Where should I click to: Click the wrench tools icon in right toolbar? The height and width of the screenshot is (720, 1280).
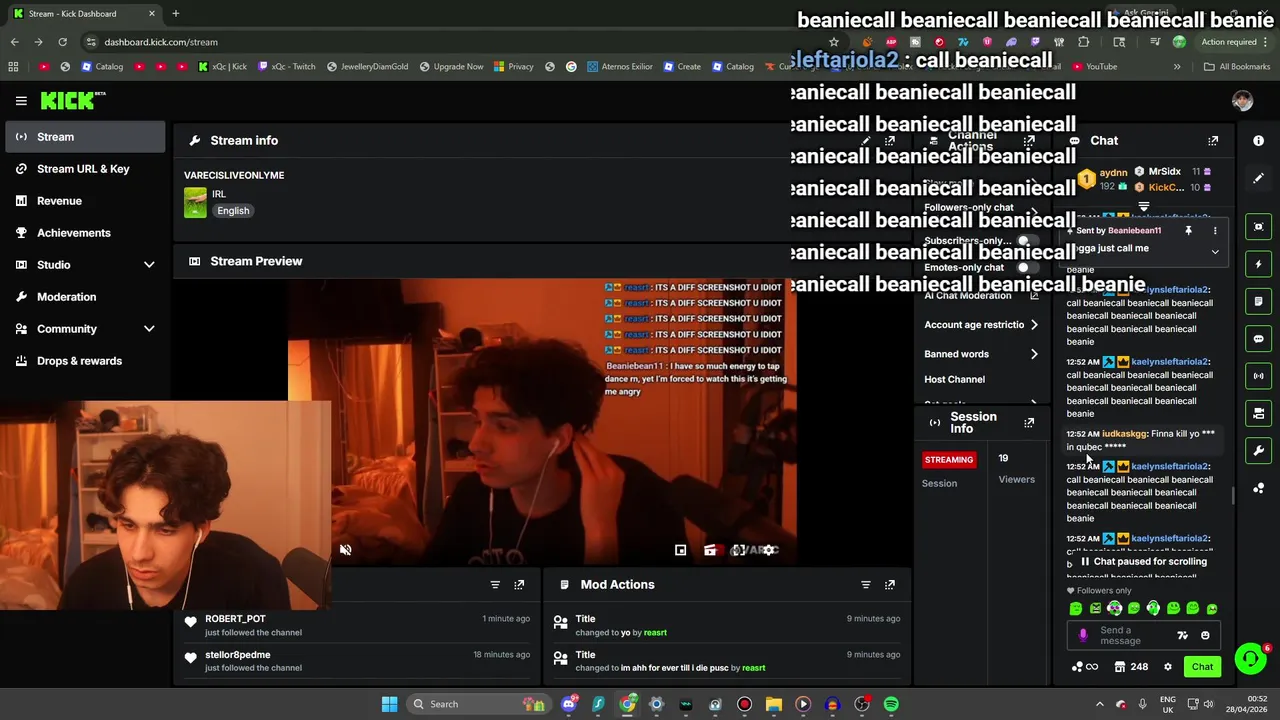[x=1259, y=451]
